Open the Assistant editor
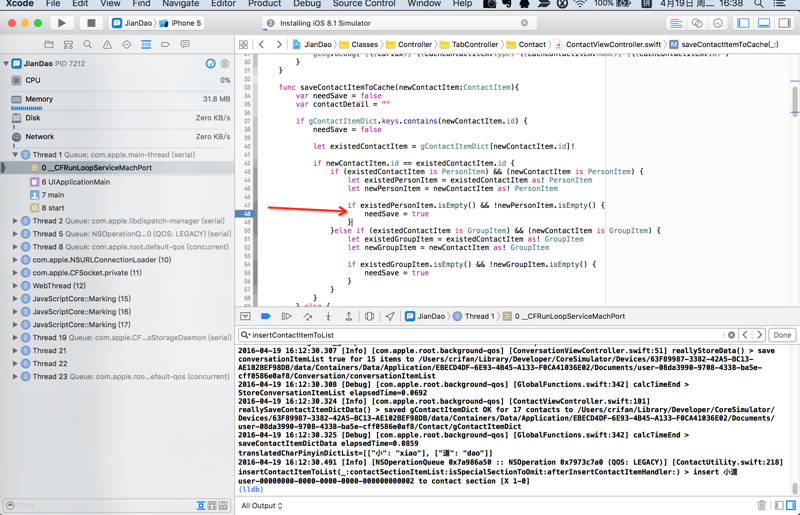 (697, 23)
